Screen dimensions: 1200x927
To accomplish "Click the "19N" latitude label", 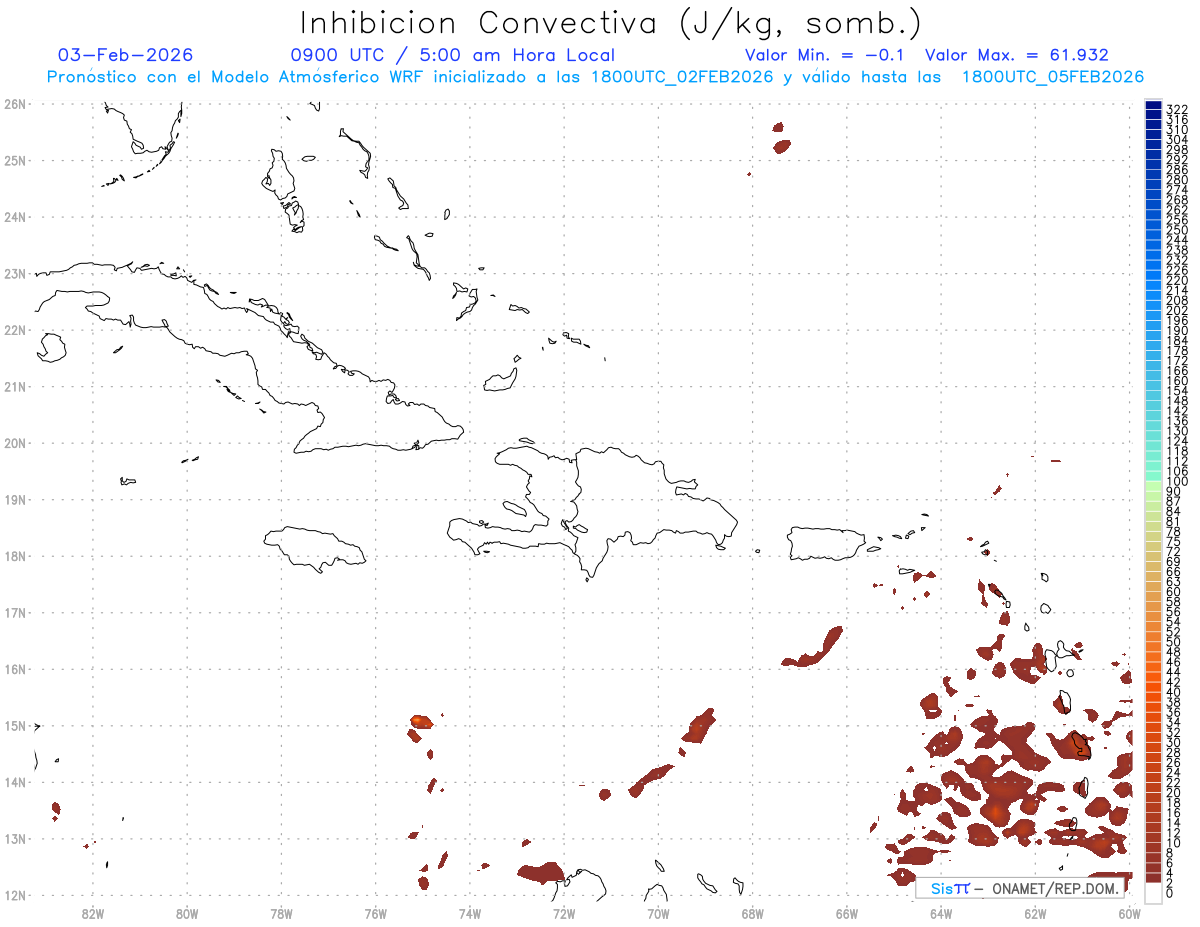I will click(x=15, y=499).
